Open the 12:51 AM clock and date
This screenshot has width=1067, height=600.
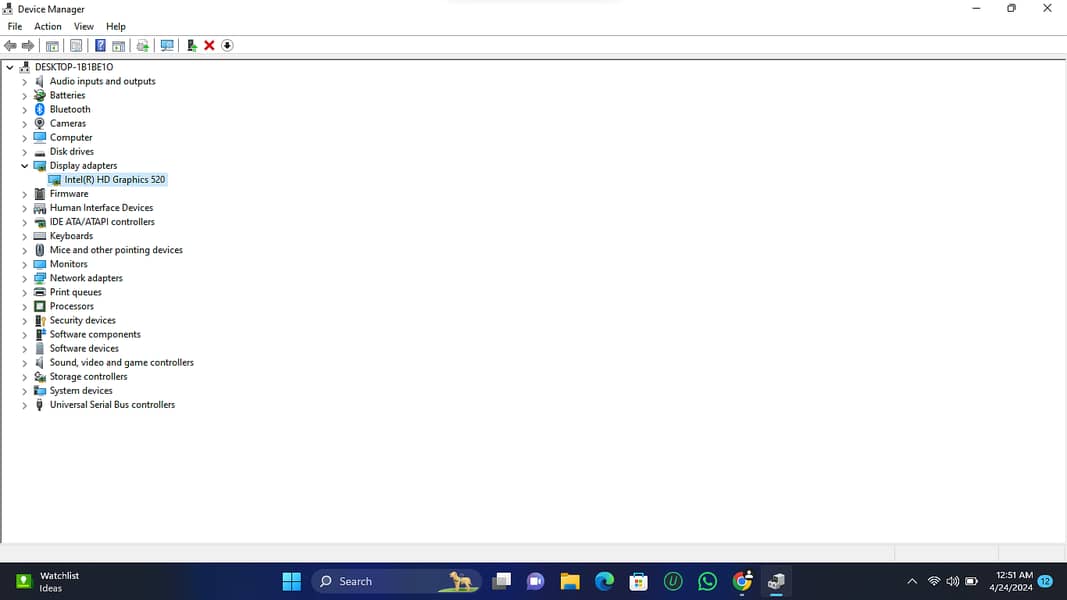tap(1011, 582)
